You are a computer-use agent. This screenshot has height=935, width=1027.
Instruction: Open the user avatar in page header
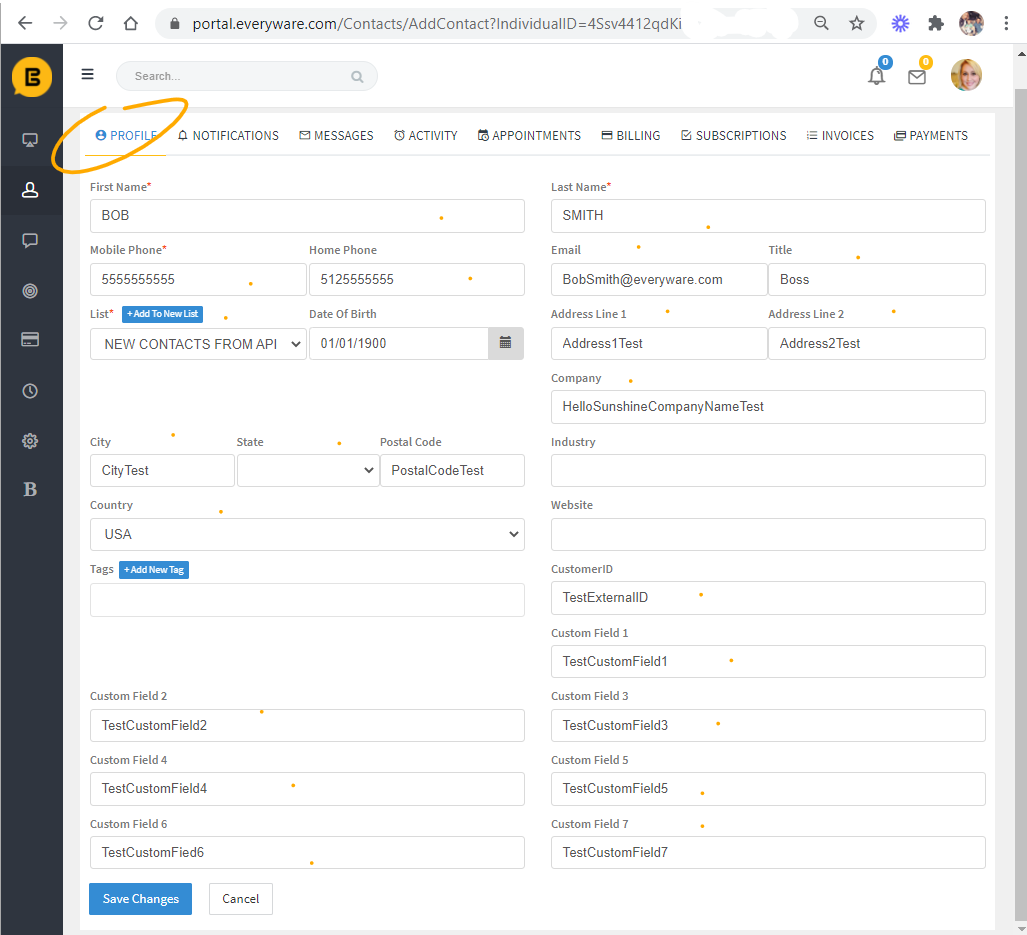click(x=966, y=75)
